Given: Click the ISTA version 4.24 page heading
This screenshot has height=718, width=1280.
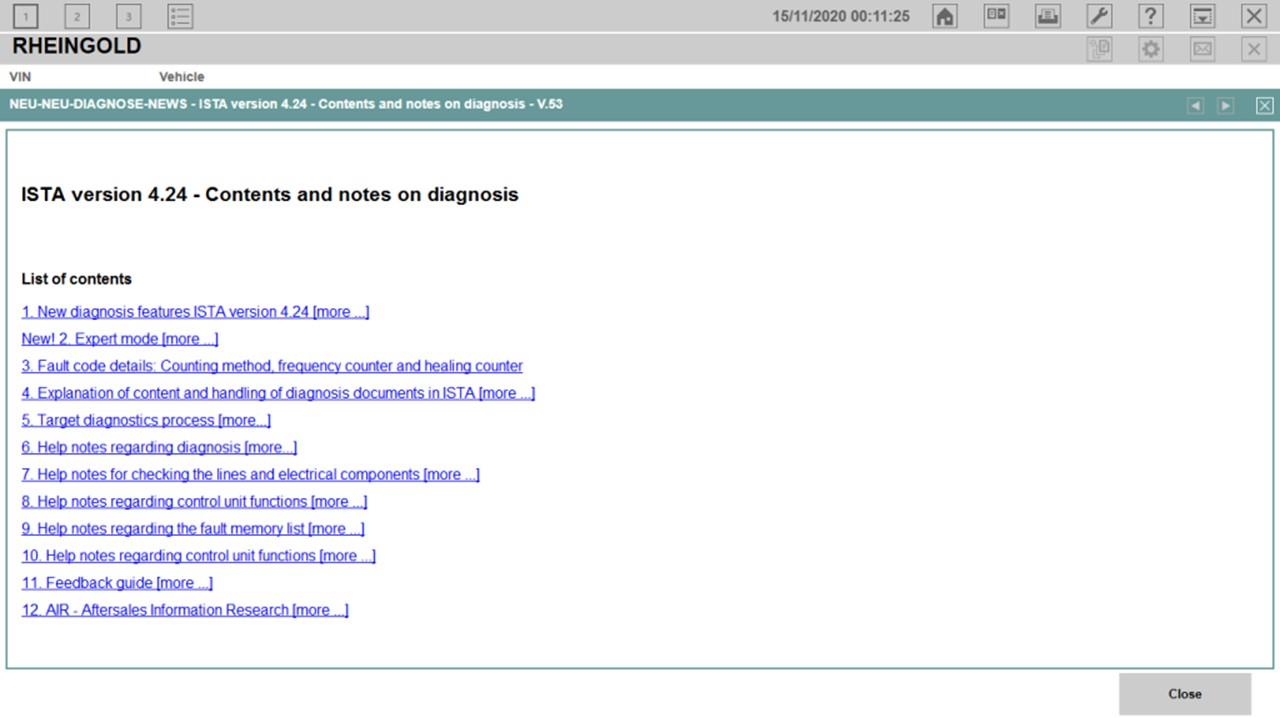Looking at the screenshot, I should pos(270,195).
